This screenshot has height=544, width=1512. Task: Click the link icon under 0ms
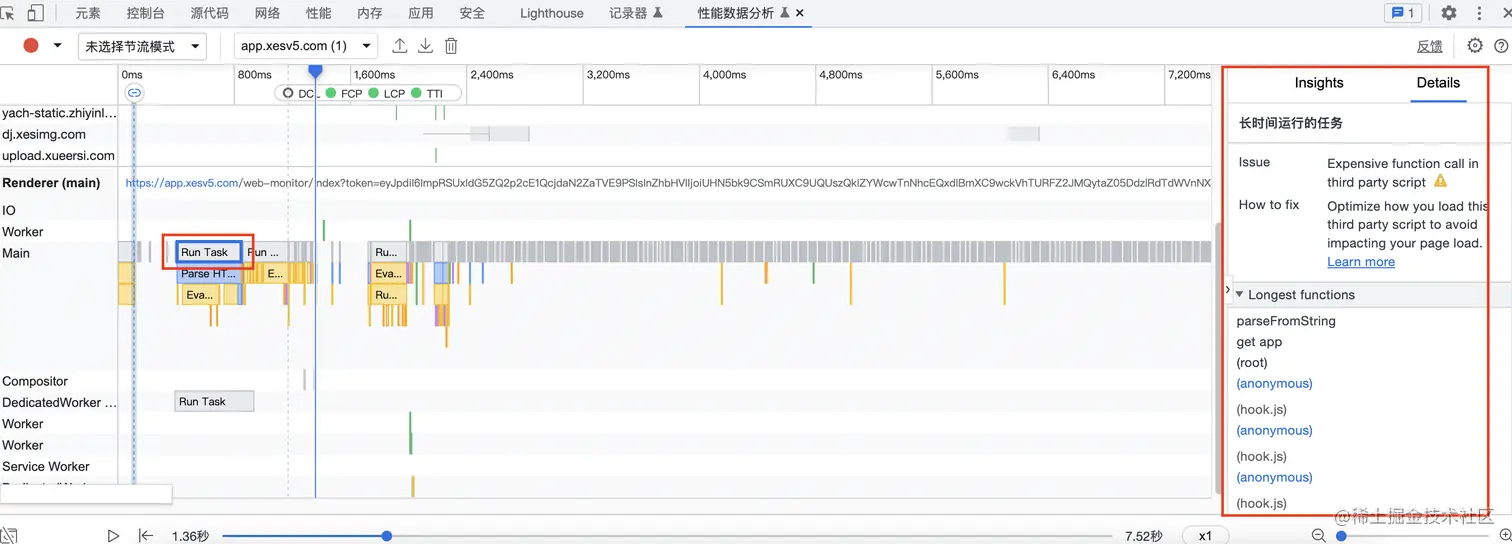coord(134,93)
